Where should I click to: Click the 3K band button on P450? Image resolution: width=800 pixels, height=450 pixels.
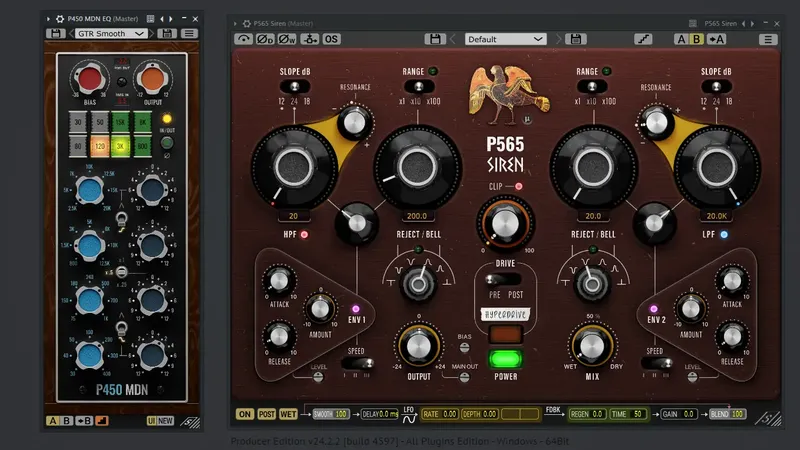(x=120, y=146)
